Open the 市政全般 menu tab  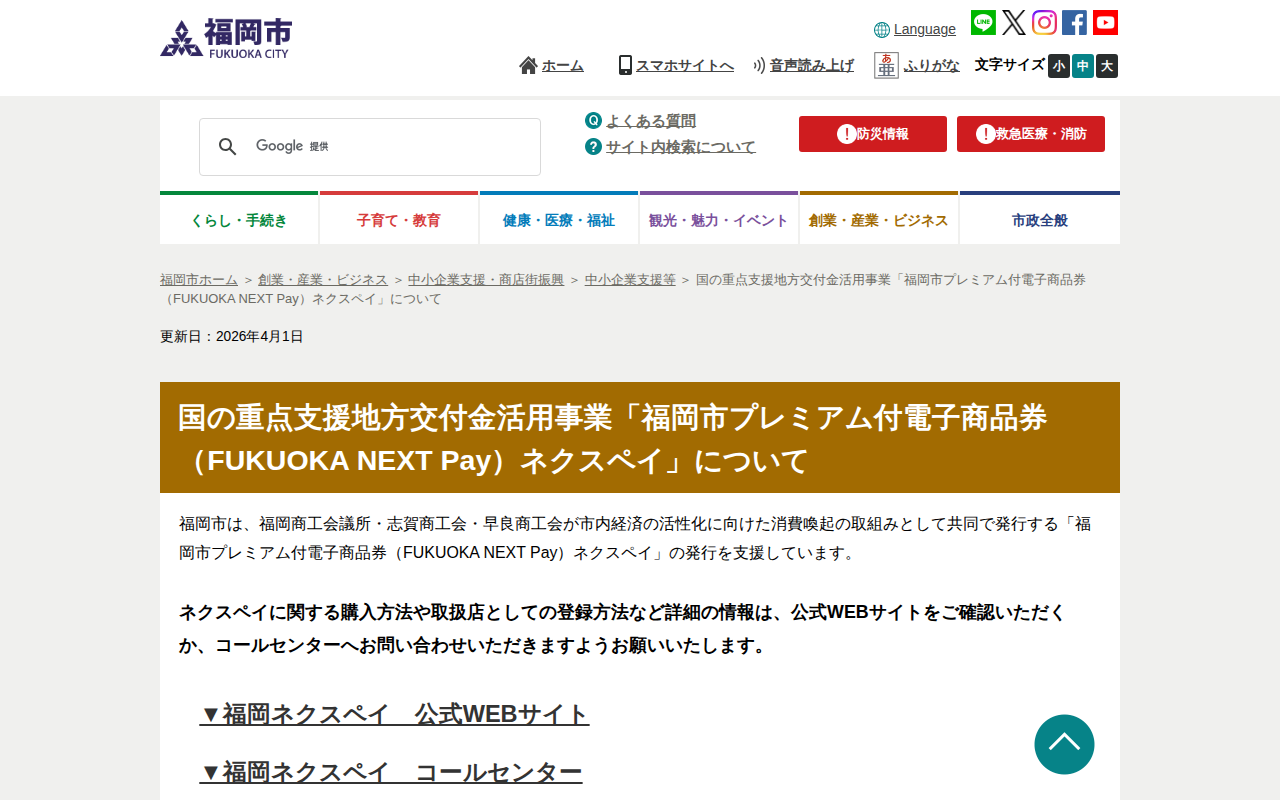click(1040, 218)
